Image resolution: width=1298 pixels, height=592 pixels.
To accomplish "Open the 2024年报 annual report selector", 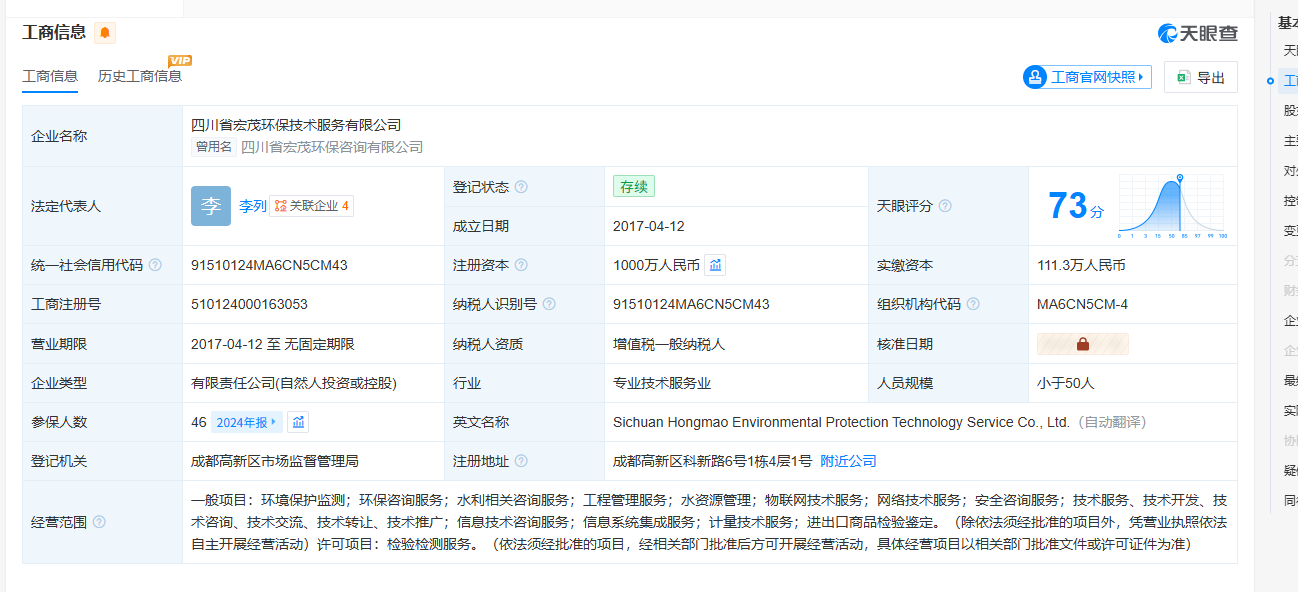I will point(246,422).
